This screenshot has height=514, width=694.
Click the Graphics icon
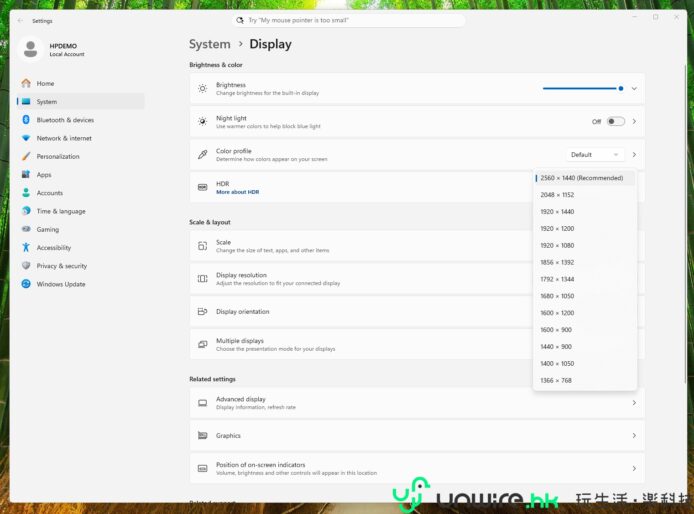[x=202, y=436]
